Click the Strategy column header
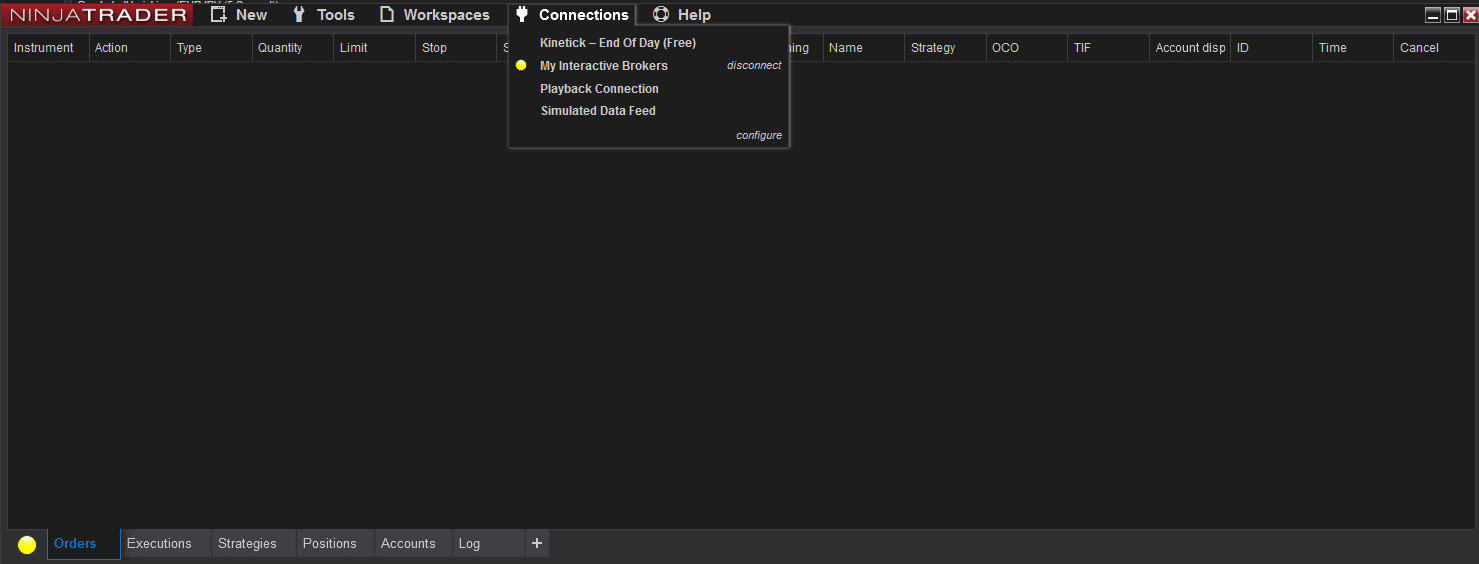The image size is (1479, 564). (x=945, y=47)
